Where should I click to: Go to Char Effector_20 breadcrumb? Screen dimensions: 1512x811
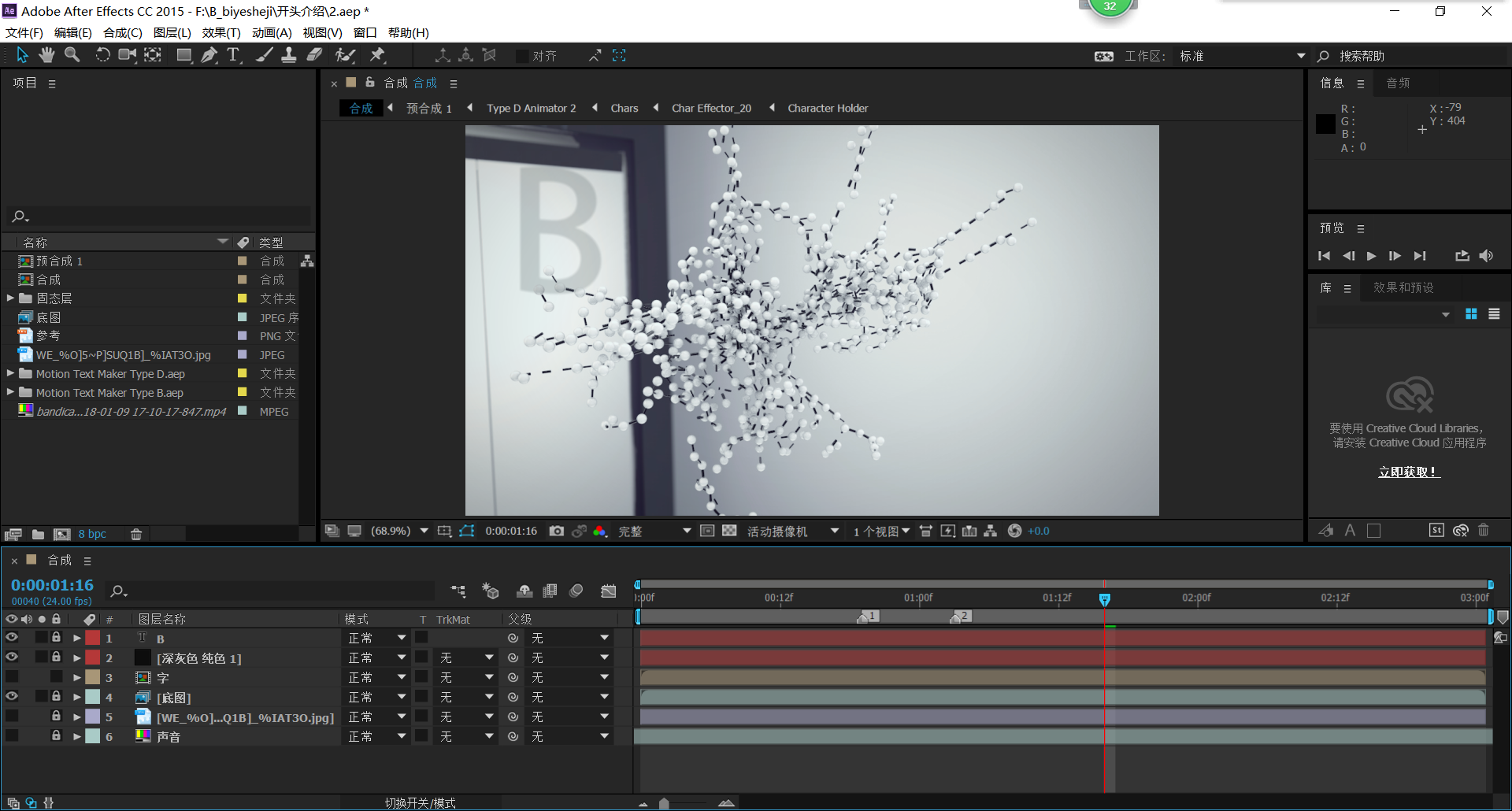(711, 108)
